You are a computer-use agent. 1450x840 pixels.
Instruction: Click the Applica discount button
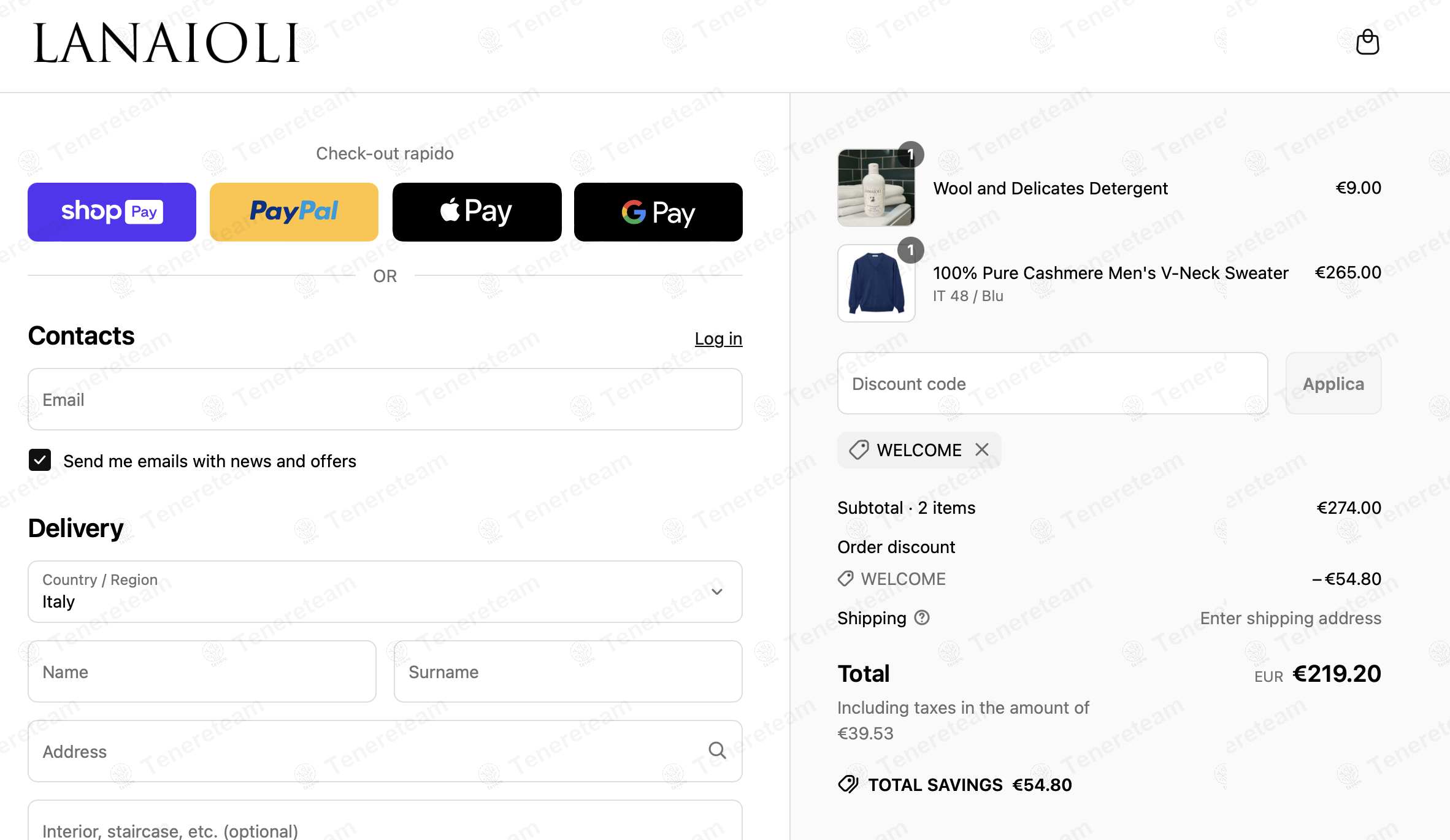pyautogui.click(x=1333, y=383)
